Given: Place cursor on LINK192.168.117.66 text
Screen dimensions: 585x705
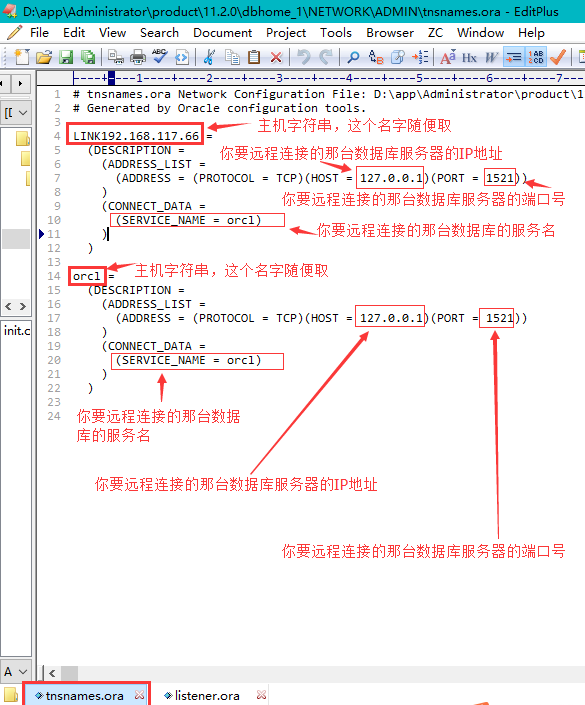Looking at the screenshot, I should pyautogui.click(x=136, y=136).
